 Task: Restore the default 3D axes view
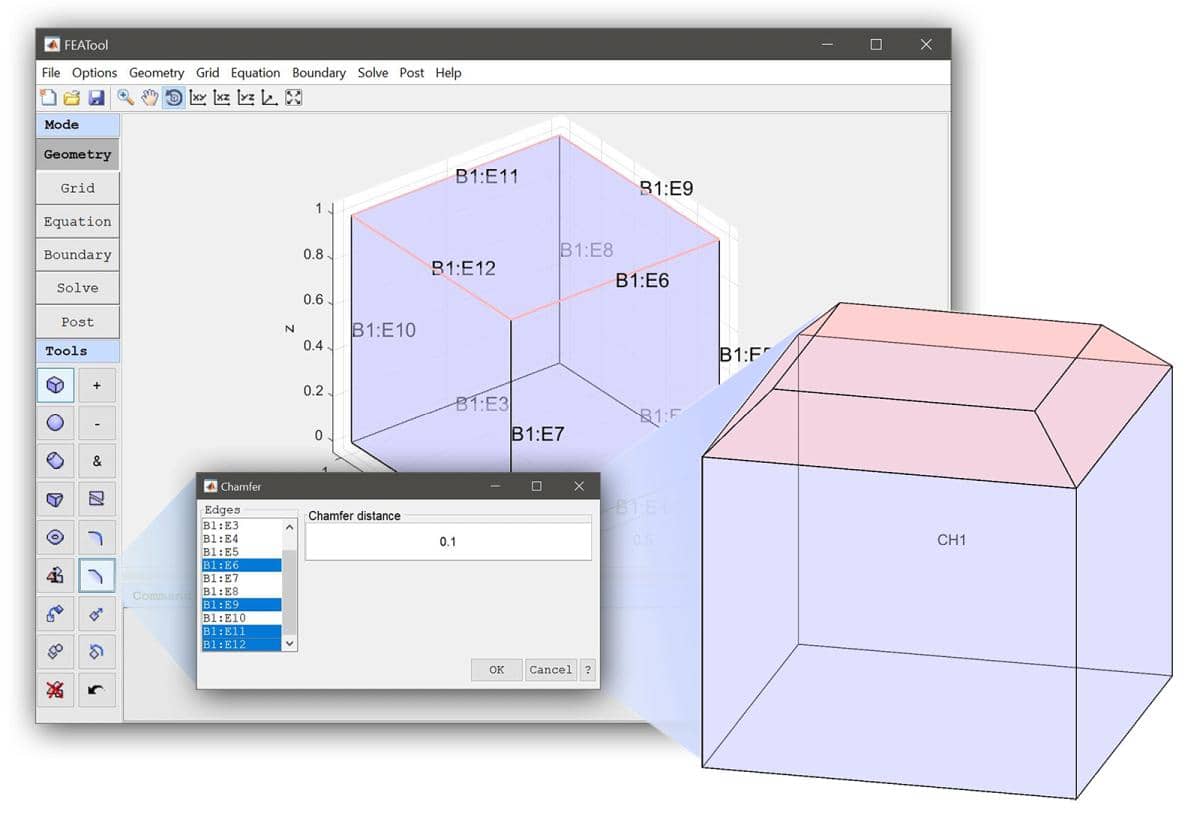[270, 98]
